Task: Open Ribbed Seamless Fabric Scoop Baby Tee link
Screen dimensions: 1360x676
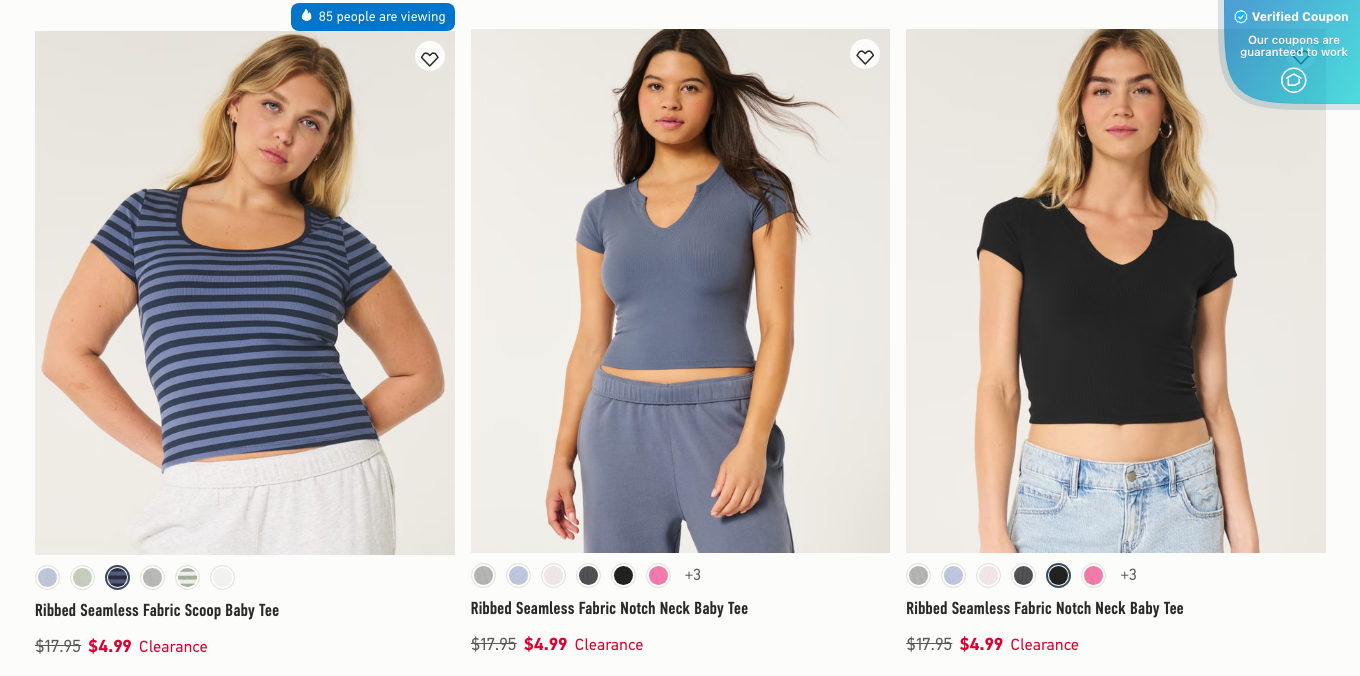Action: [x=157, y=610]
